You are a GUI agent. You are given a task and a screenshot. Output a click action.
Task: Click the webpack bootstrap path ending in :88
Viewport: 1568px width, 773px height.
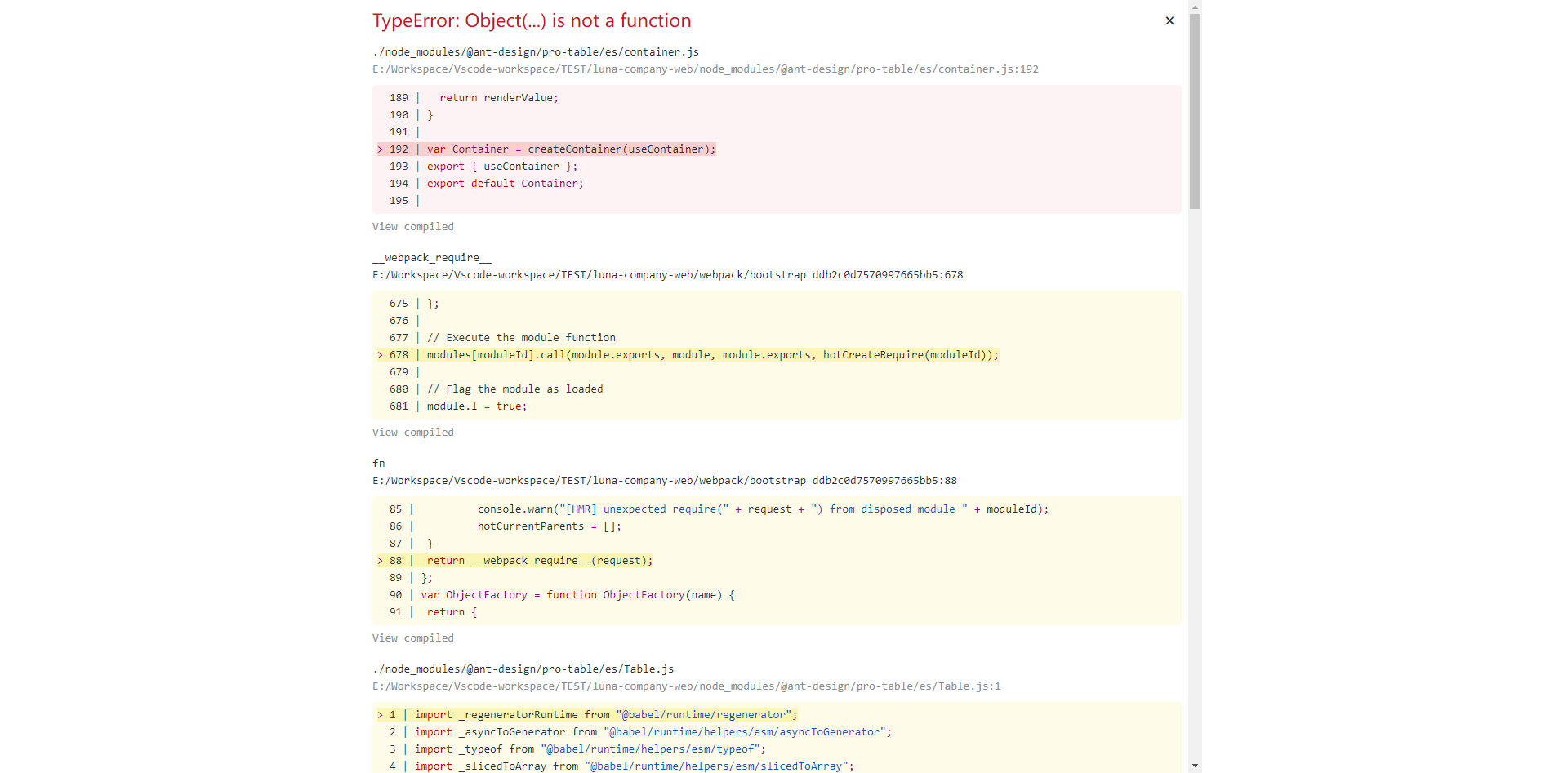pyautogui.click(x=664, y=480)
